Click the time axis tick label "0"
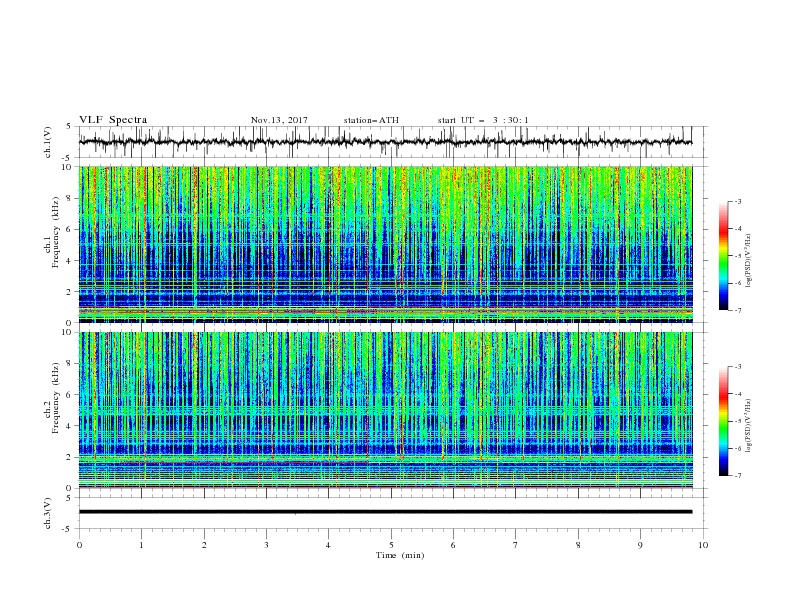Image resolution: width=792 pixels, height=612 pixels. coord(79,545)
